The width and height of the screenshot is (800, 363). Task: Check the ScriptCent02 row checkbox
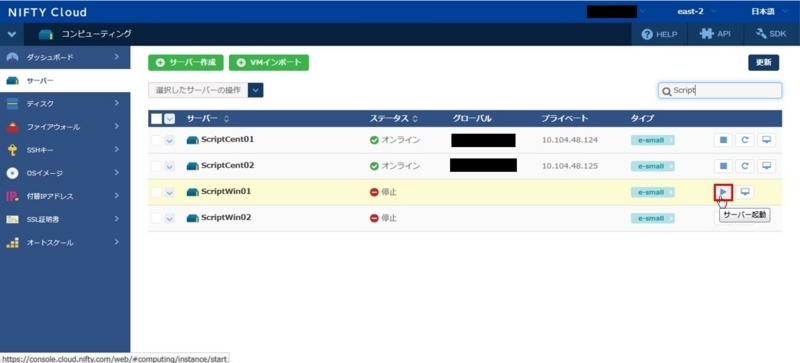tap(157, 166)
